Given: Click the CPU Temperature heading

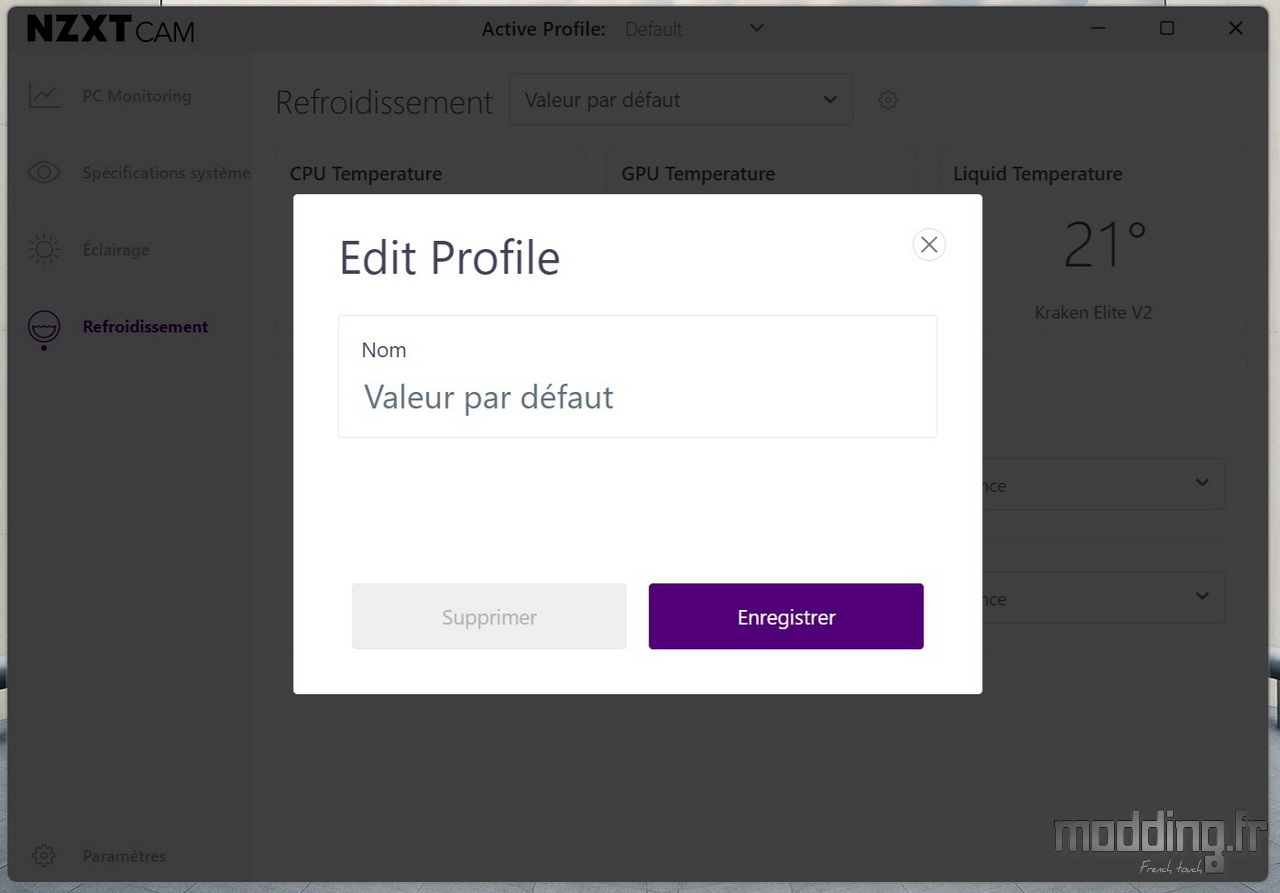Looking at the screenshot, I should pyautogui.click(x=366, y=174).
